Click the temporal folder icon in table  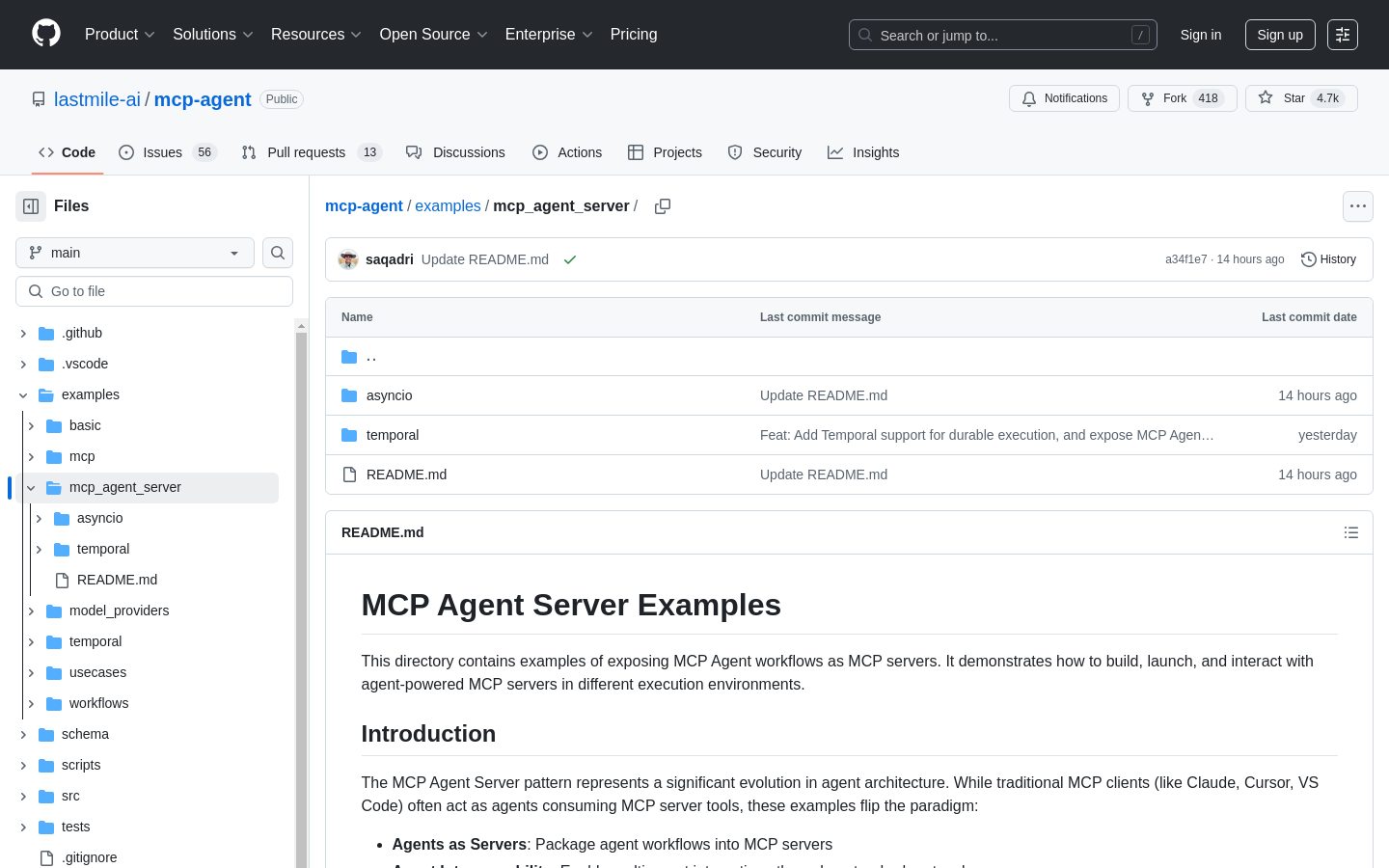coord(349,435)
